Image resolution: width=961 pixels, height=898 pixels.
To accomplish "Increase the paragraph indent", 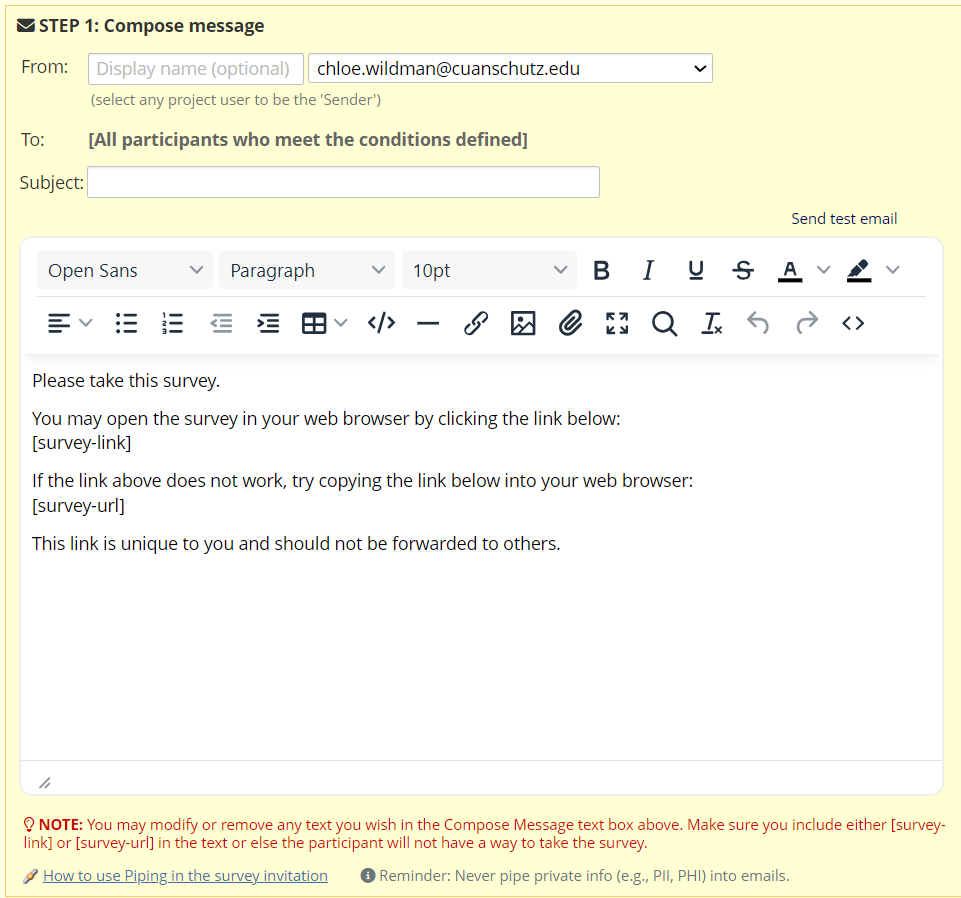I will [268, 322].
